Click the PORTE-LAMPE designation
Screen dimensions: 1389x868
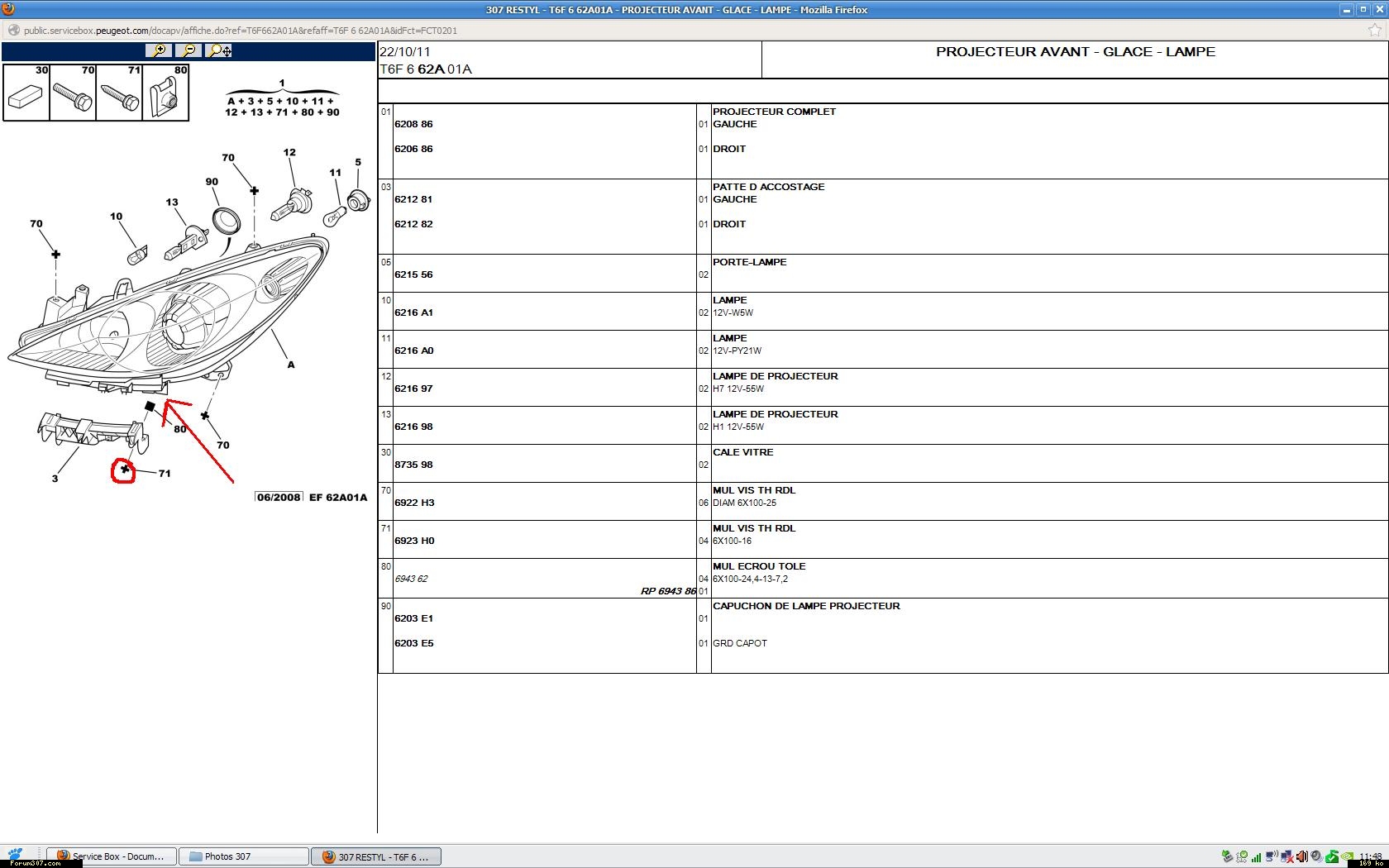(x=749, y=262)
